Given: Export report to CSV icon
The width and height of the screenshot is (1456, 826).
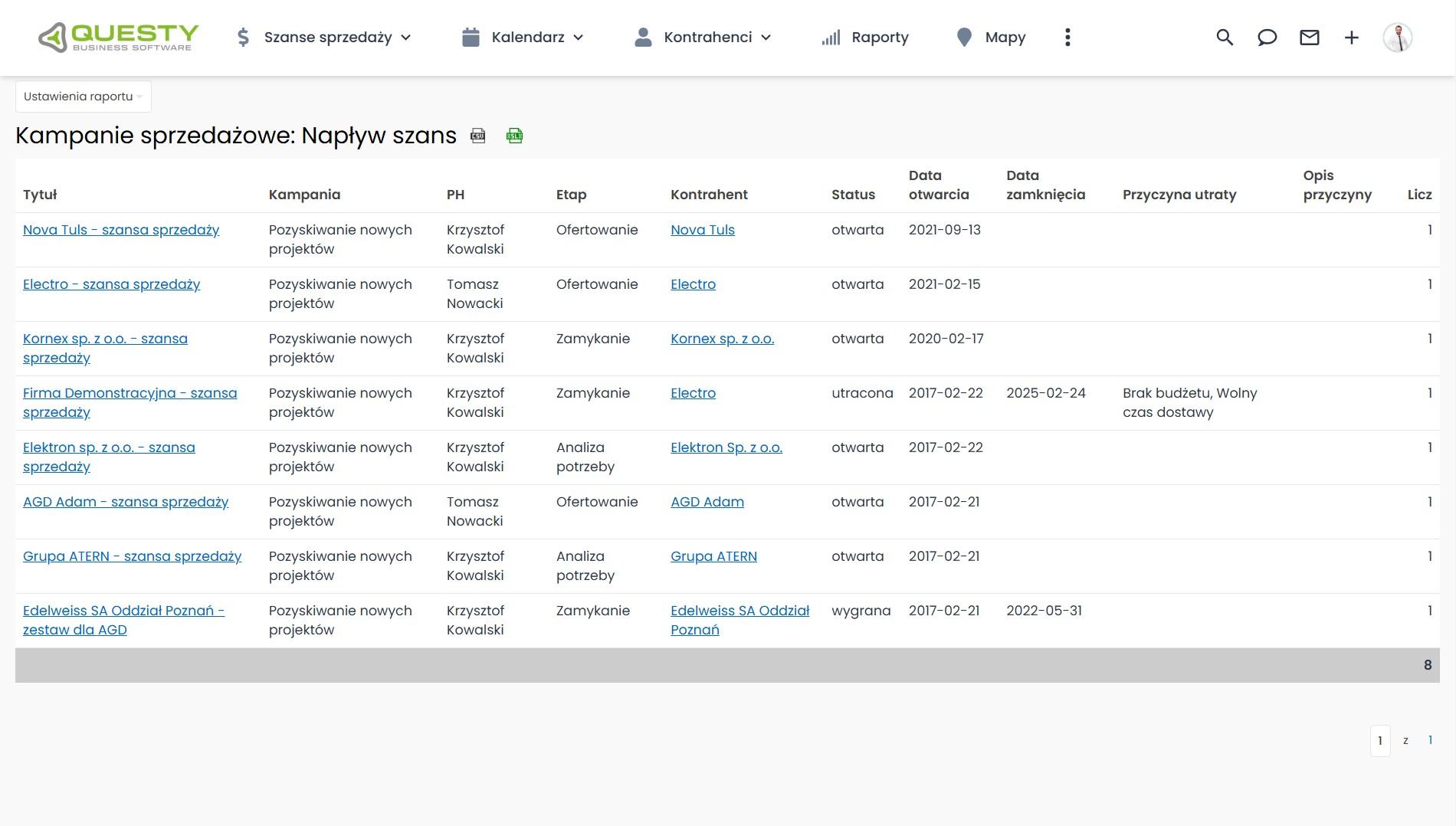Looking at the screenshot, I should [478, 136].
